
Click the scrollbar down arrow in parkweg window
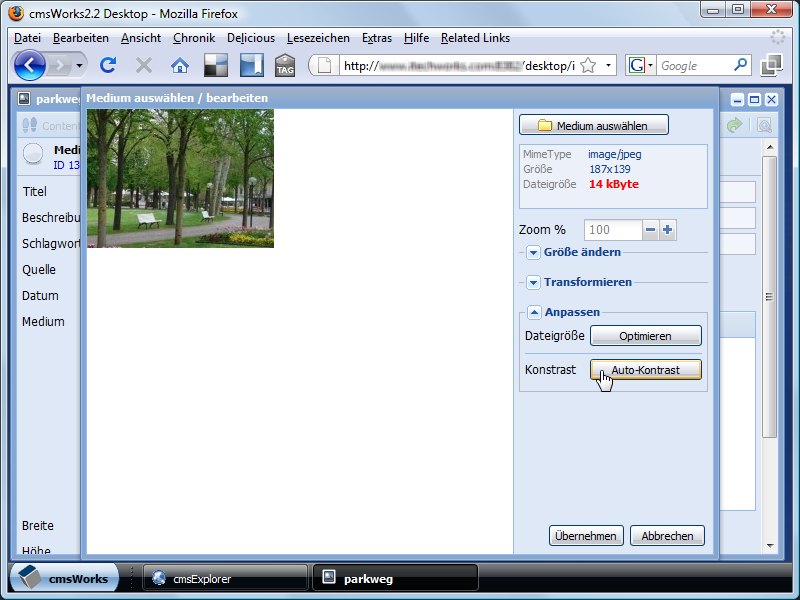770,545
